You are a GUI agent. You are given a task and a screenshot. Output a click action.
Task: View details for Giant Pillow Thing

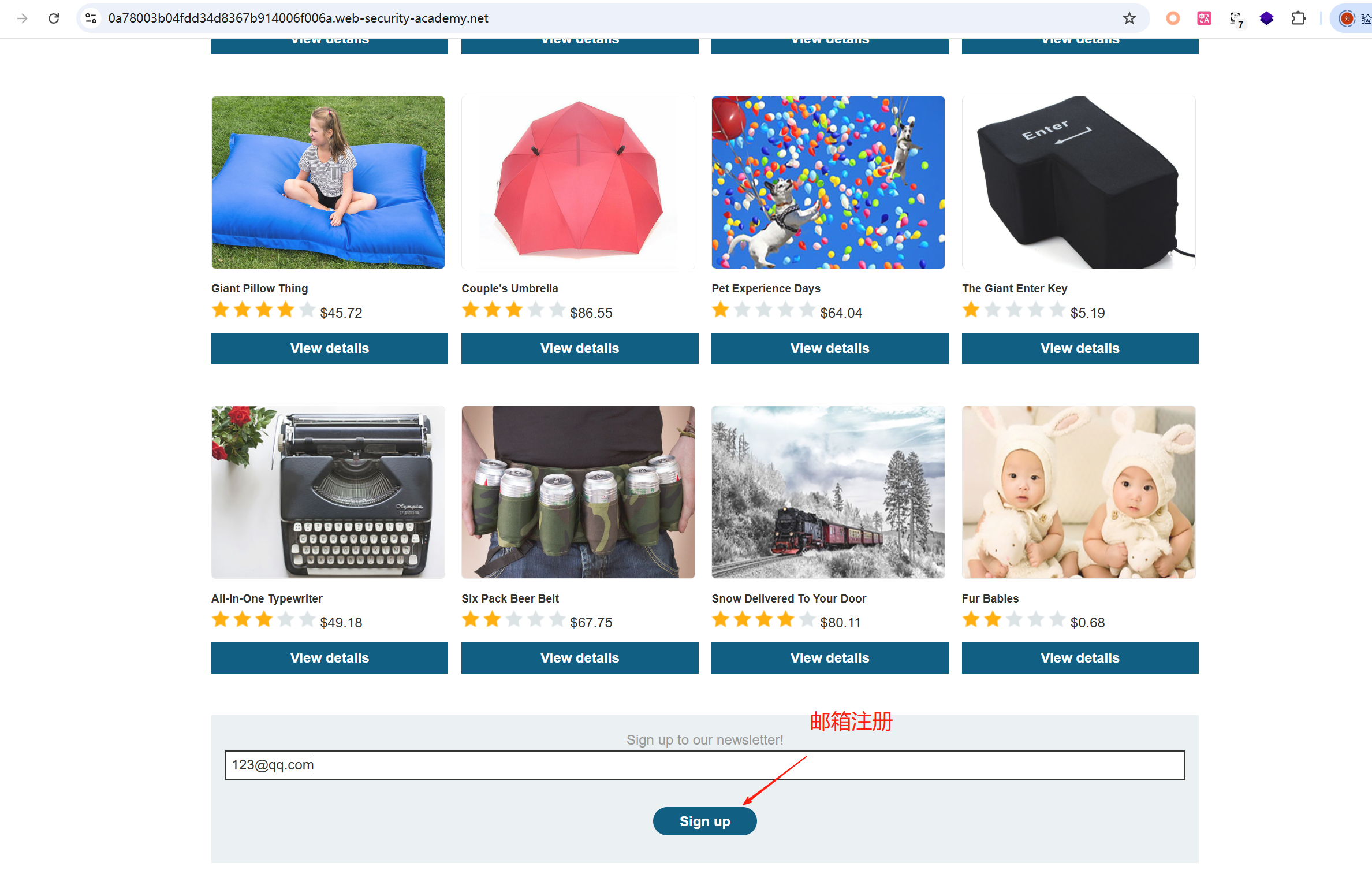[x=329, y=348]
